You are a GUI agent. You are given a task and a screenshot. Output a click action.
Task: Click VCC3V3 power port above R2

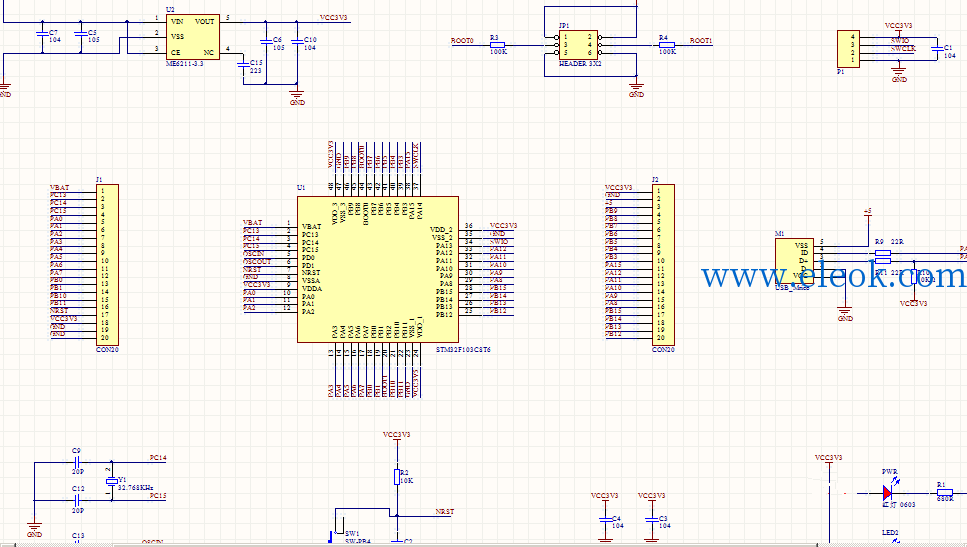coord(397,437)
